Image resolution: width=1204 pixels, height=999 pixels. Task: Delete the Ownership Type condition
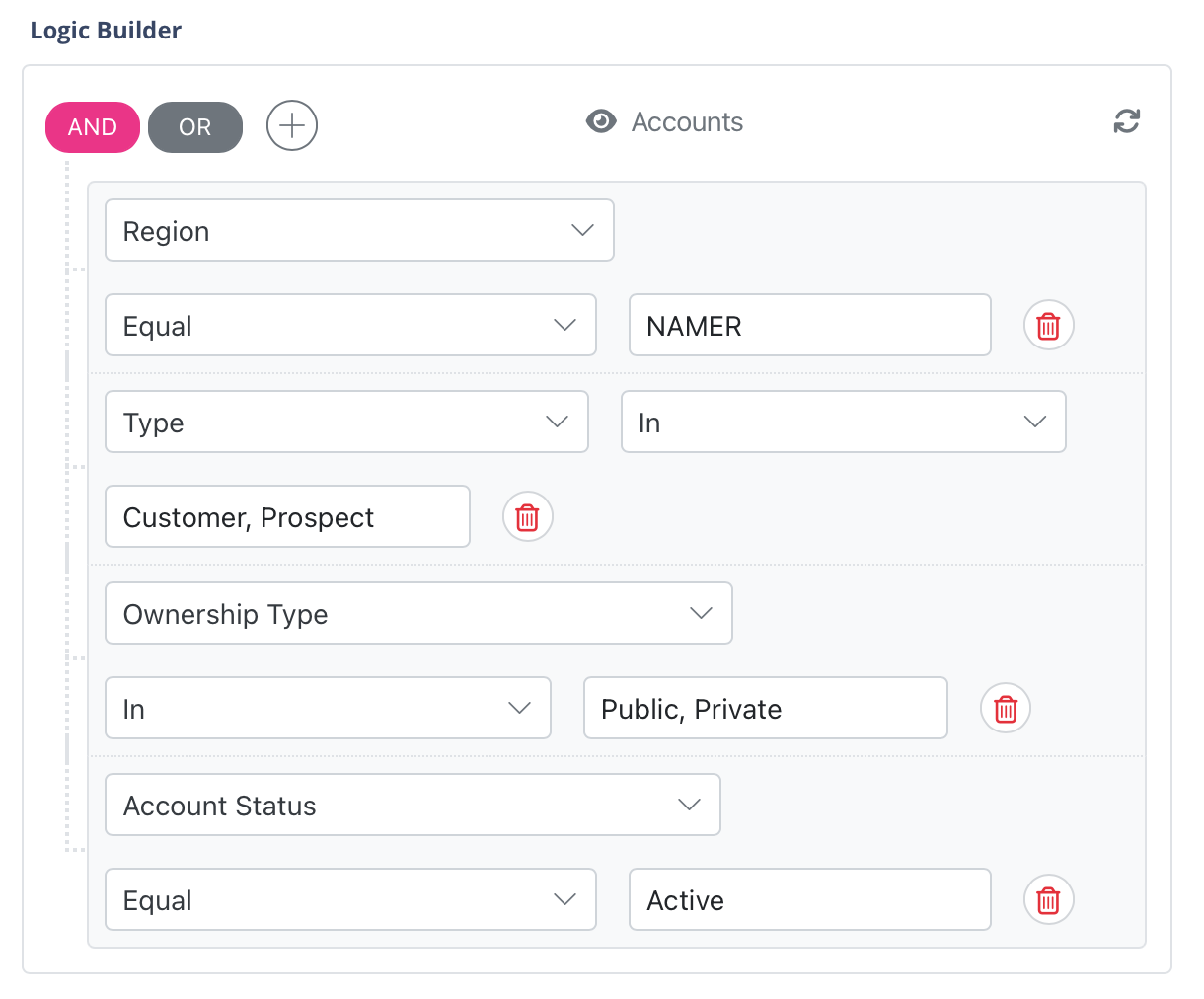pos(1005,708)
